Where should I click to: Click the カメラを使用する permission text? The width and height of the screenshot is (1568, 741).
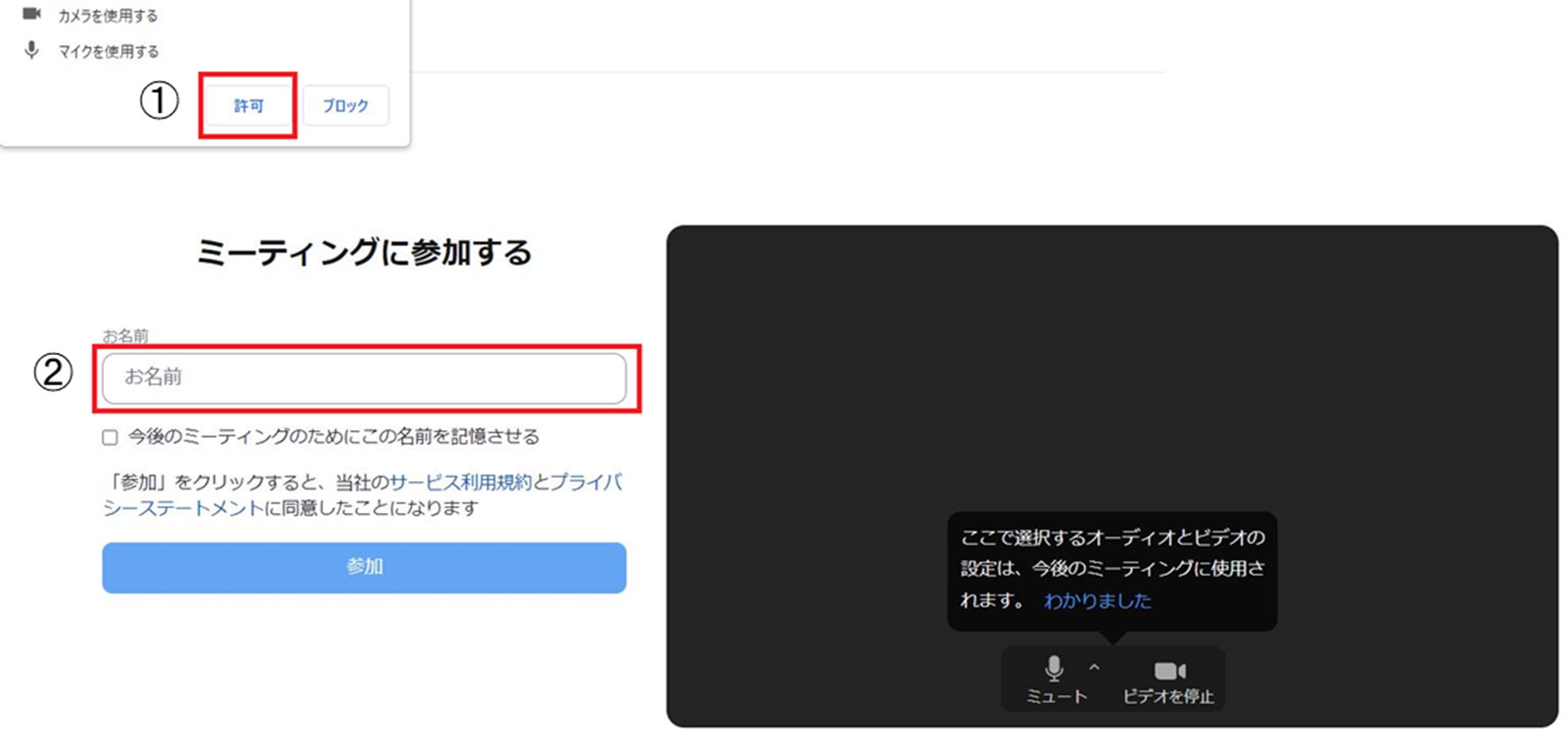tap(108, 15)
